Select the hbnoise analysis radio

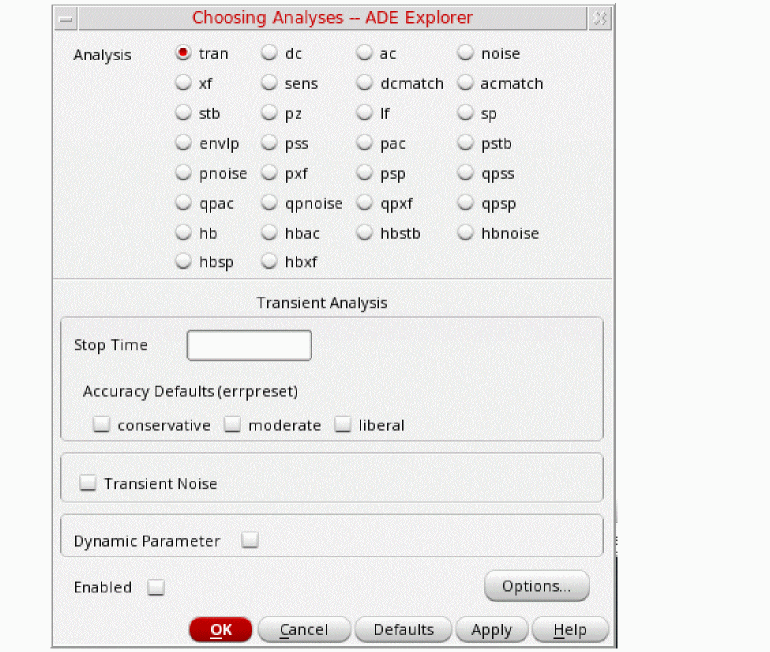coord(466,232)
